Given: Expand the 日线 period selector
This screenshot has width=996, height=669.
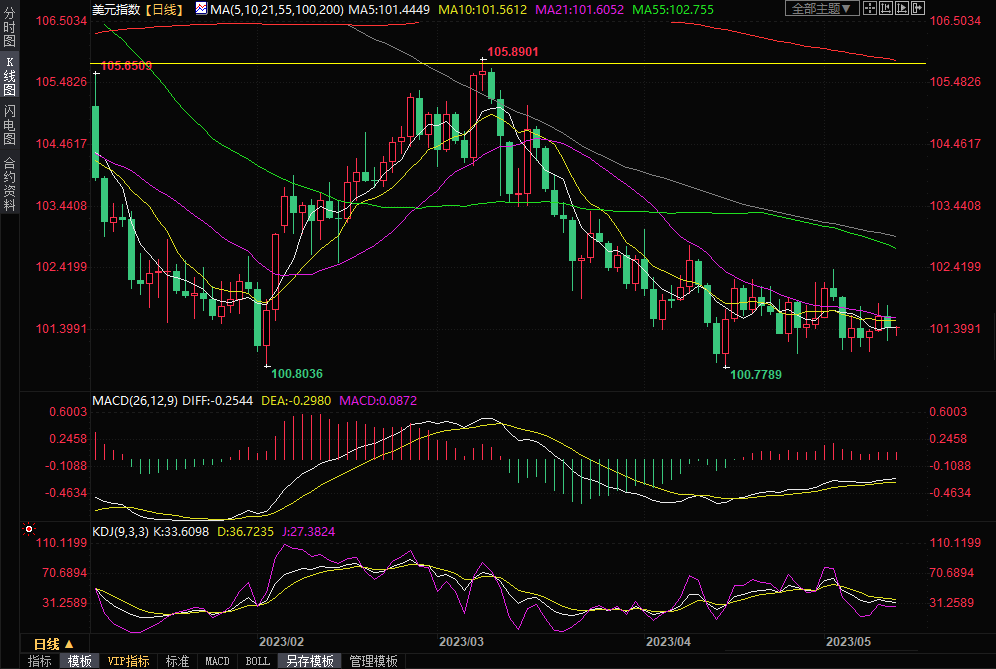Looking at the screenshot, I should coord(53,643).
